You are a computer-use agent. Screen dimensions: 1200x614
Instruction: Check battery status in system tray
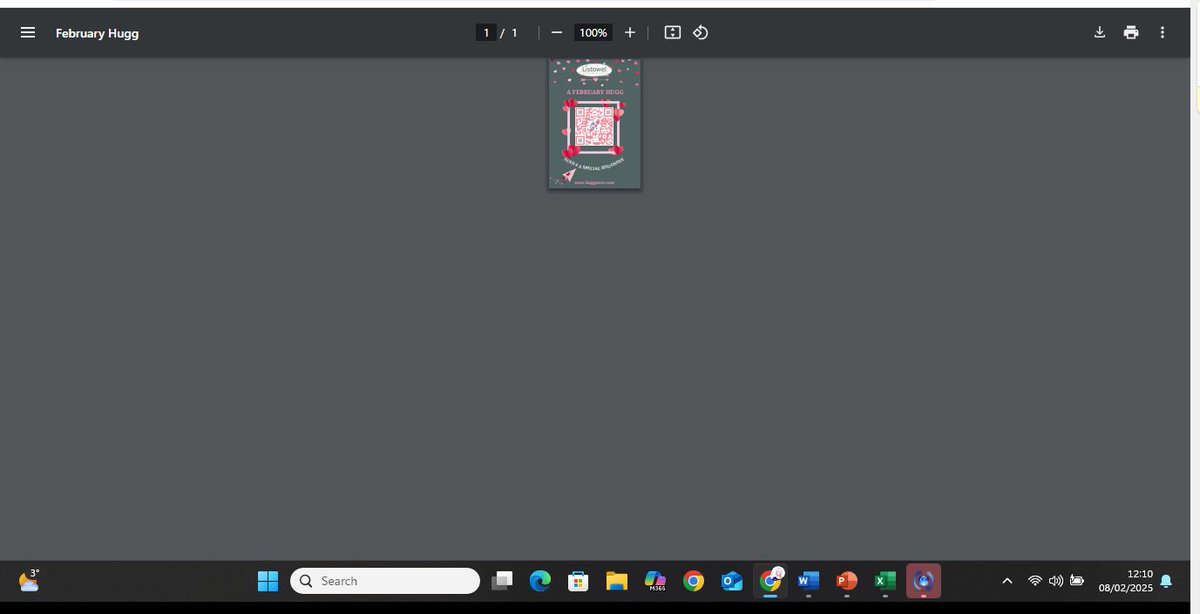tap(1077, 581)
